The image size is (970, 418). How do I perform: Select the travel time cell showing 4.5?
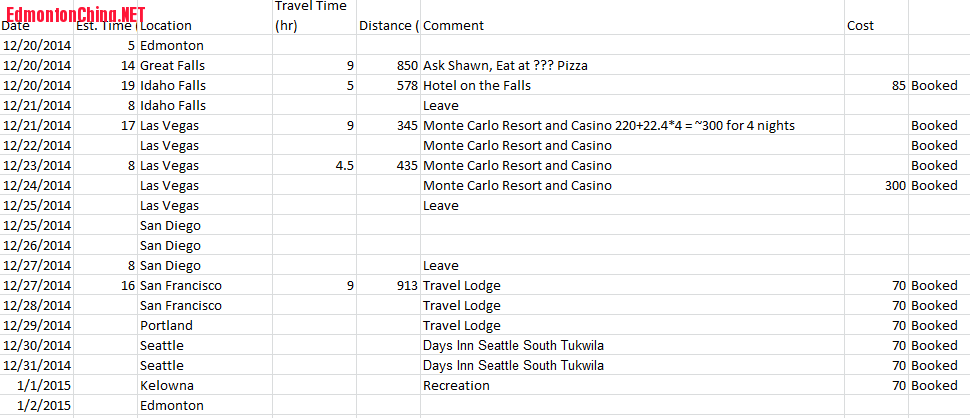(x=344, y=165)
